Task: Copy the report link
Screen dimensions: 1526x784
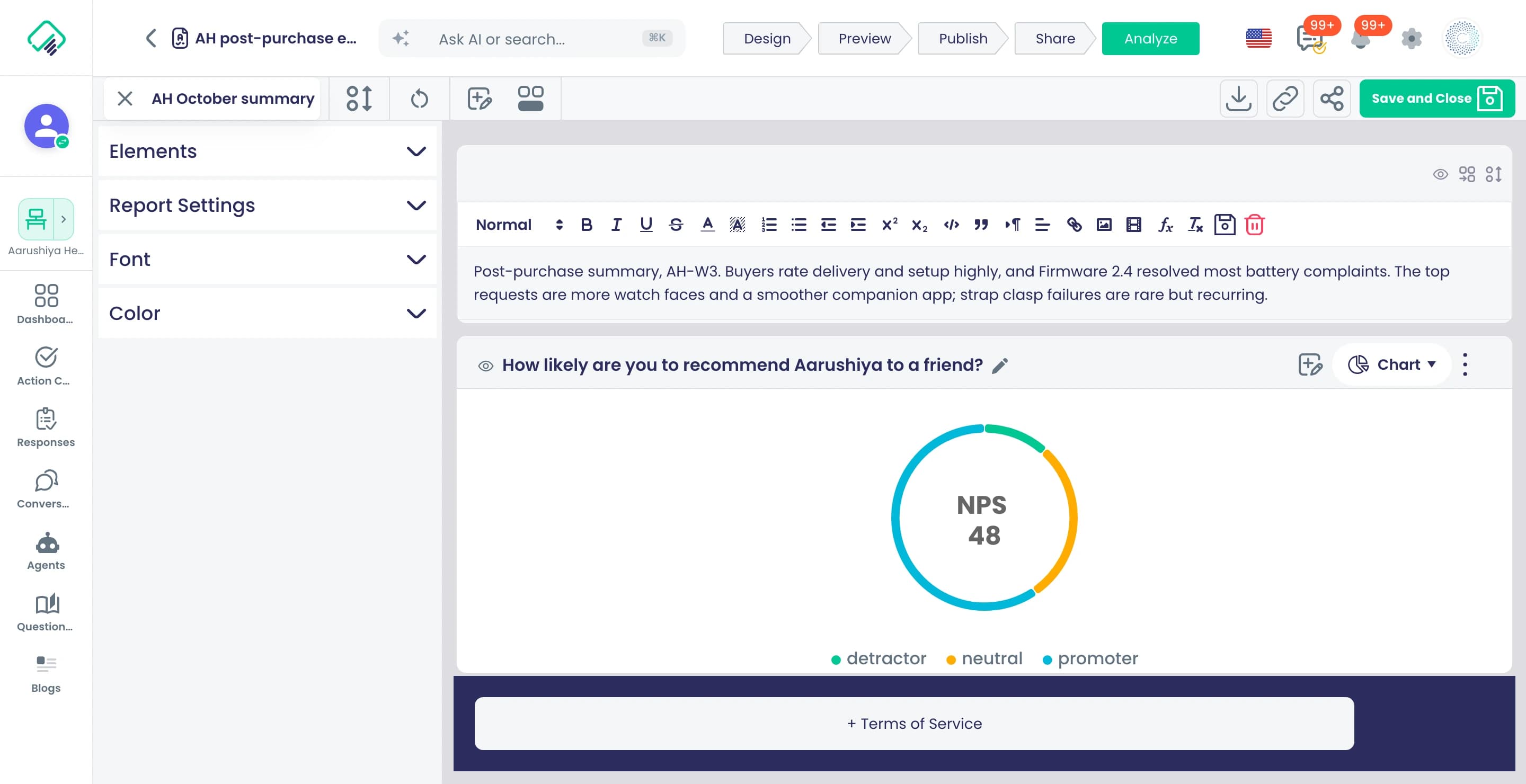Action: pyautogui.click(x=1285, y=99)
